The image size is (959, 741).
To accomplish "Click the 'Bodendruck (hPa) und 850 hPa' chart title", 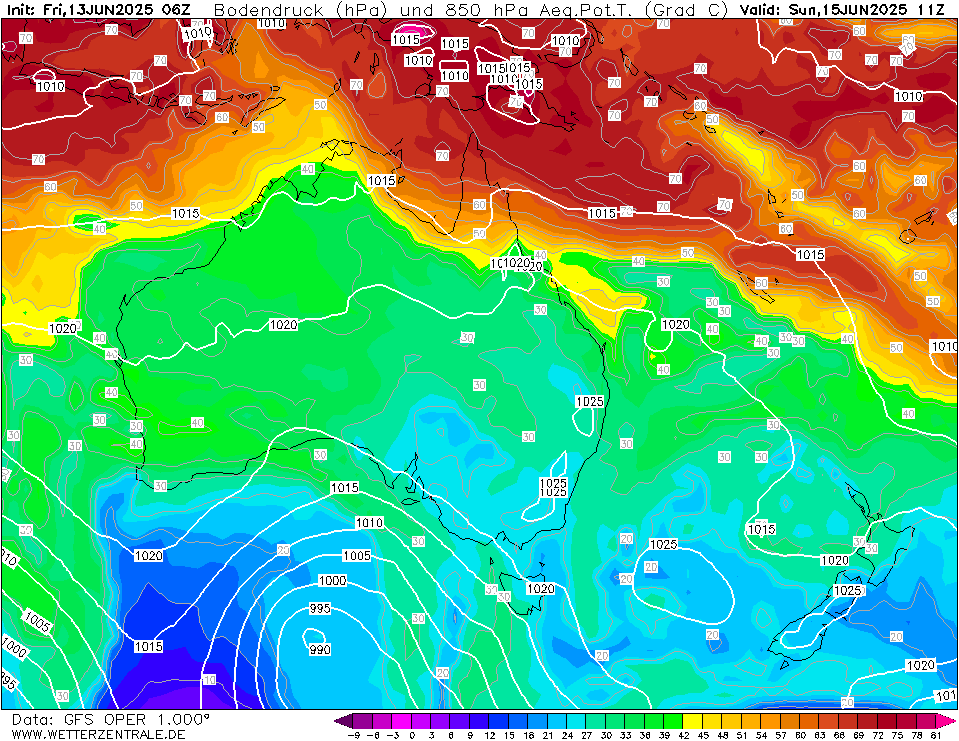I will pos(374,10).
